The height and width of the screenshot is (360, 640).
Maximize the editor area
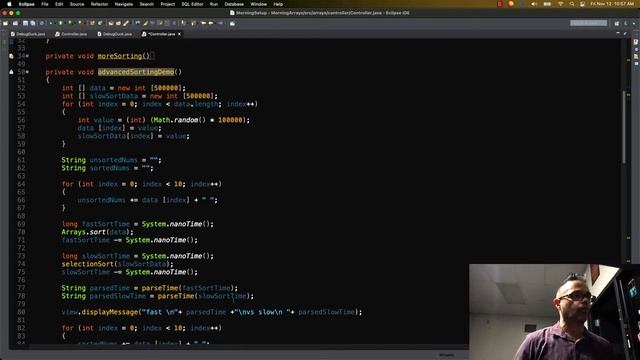625,33
